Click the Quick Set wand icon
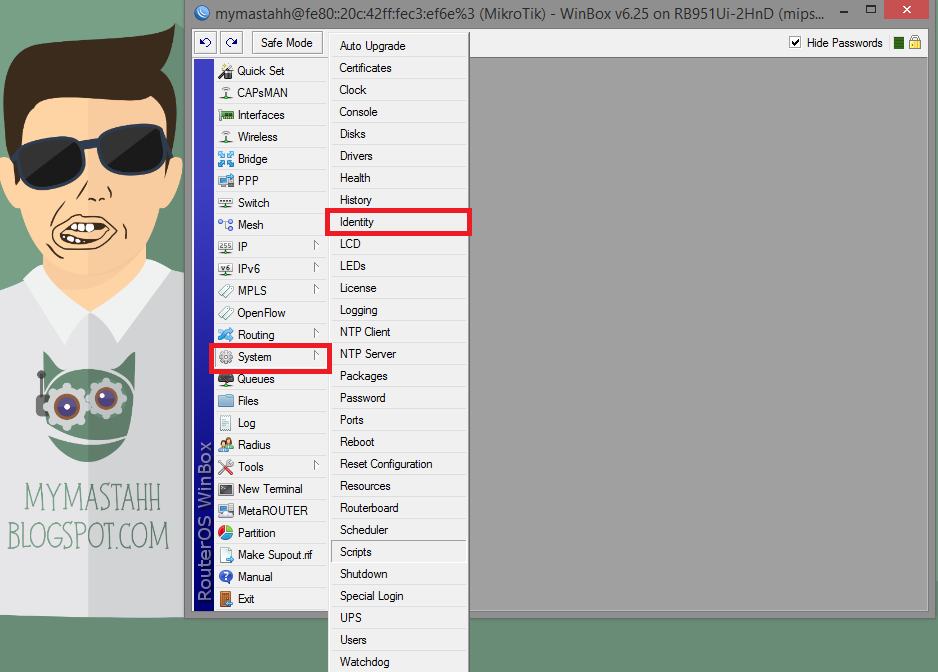This screenshot has height=672, width=938. tap(226, 71)
